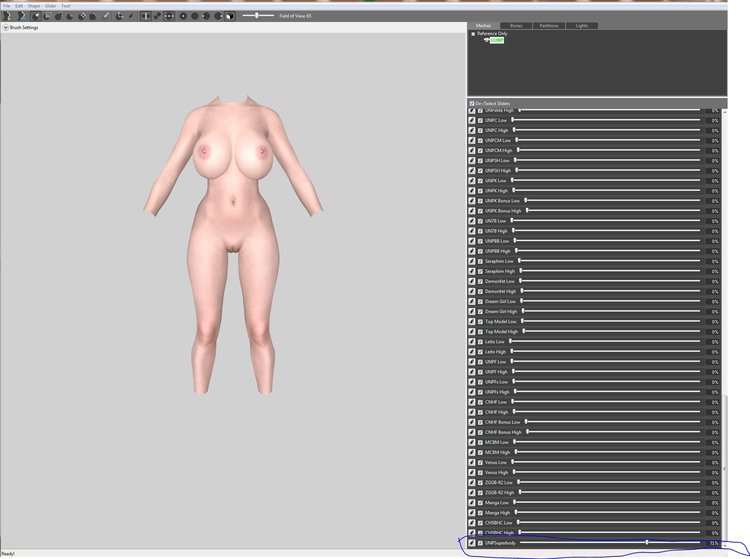Click the pencil edit icon for Venus Low
The image size is (750, 559).
(472, 462)
